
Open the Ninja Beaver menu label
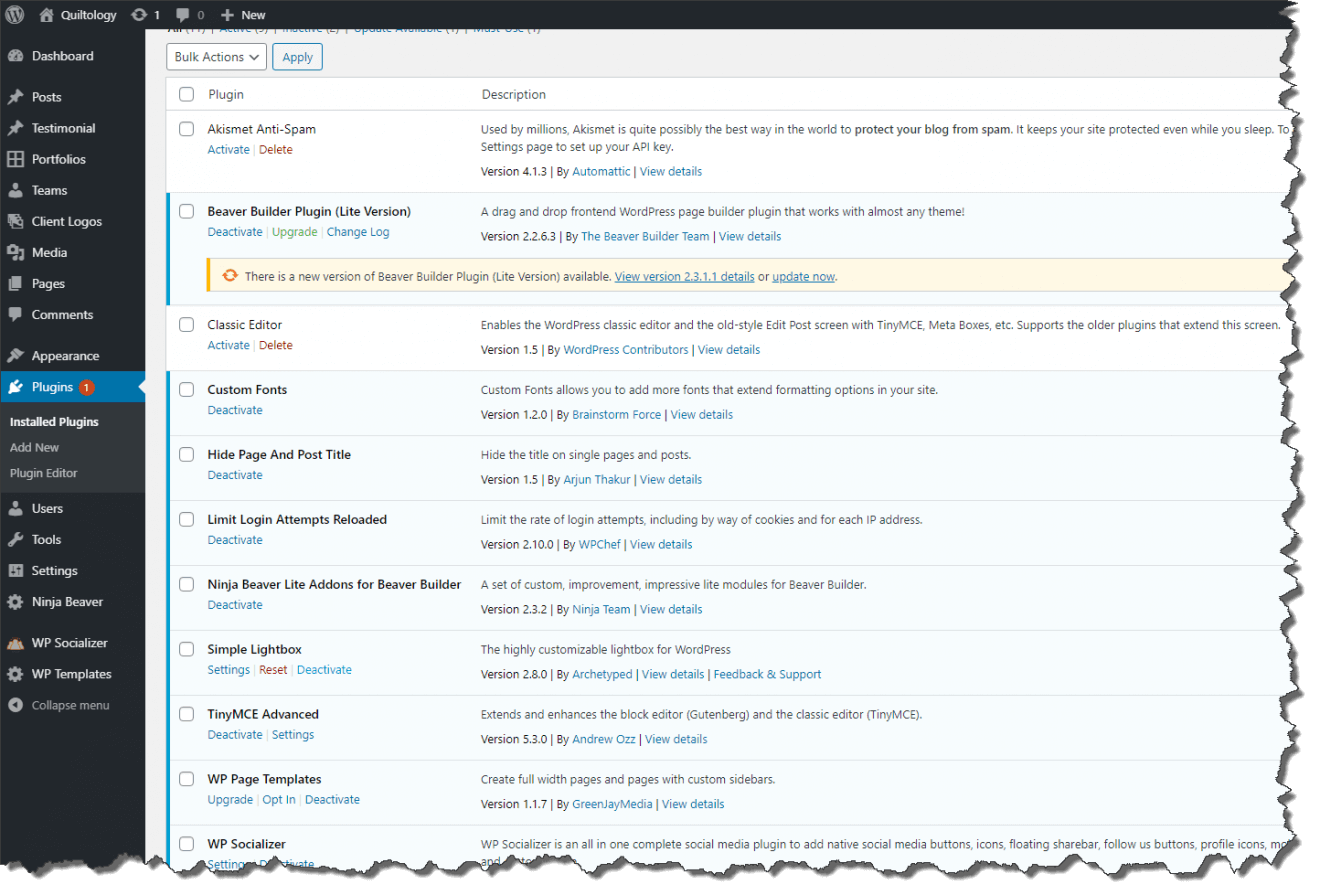tap(67, 602)
